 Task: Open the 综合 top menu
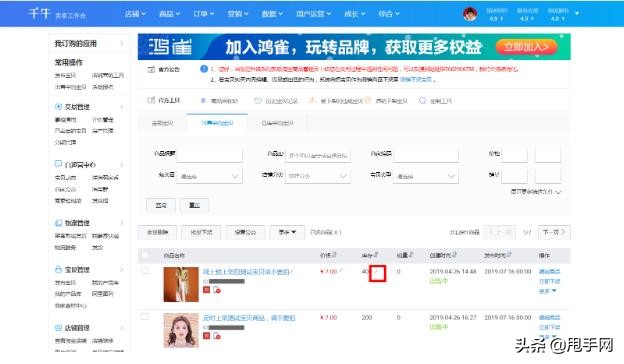(388, 14)
